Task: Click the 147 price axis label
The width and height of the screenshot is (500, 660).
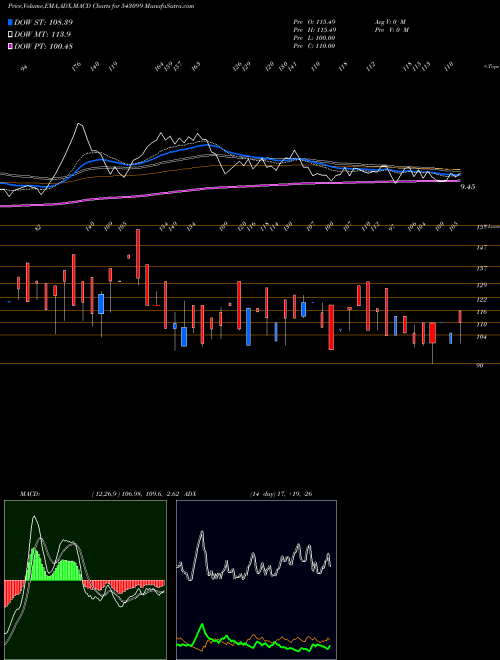Action: click(x=481, y=248)
